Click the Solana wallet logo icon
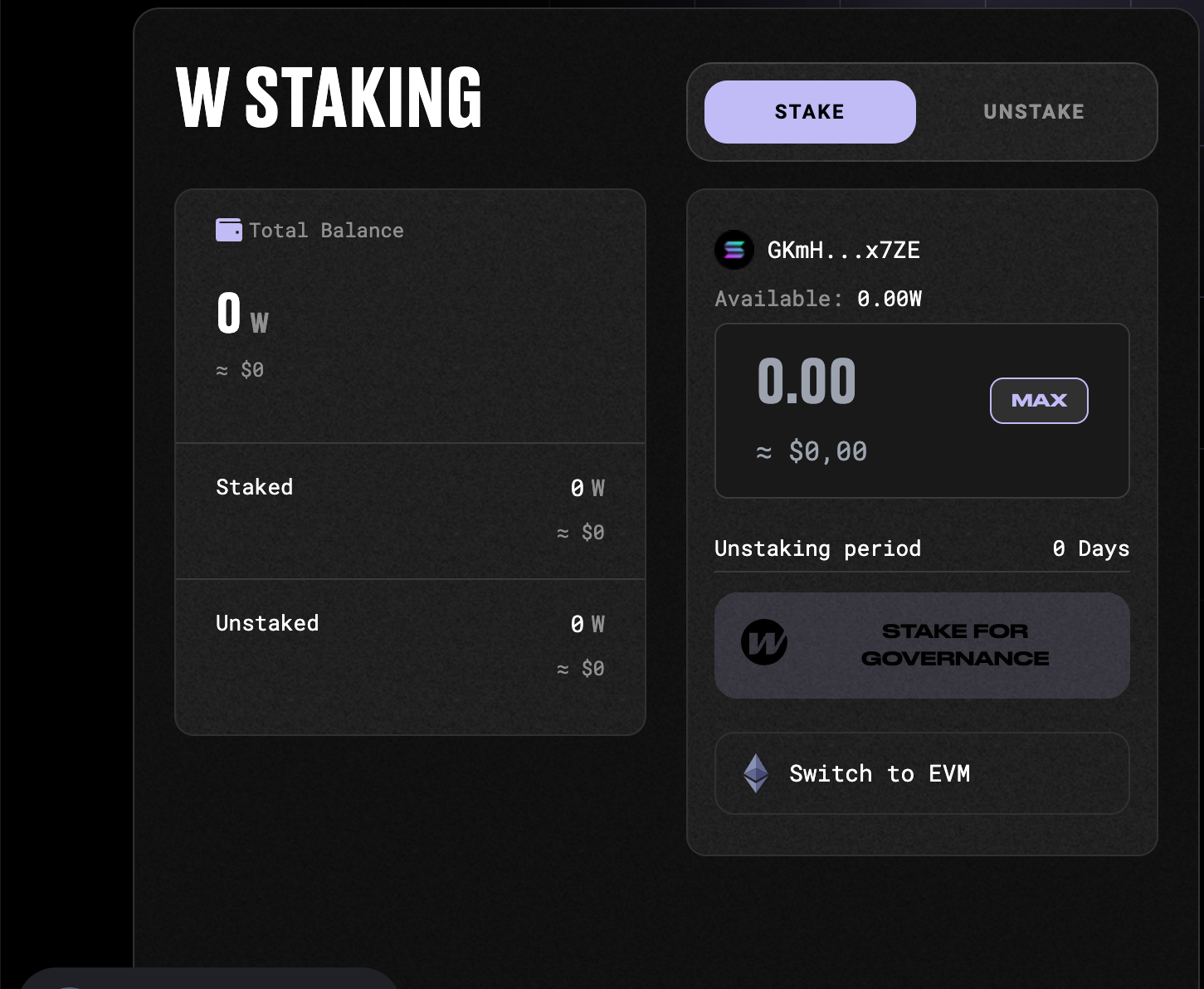 pyautogui.click(x=734, y=250)
